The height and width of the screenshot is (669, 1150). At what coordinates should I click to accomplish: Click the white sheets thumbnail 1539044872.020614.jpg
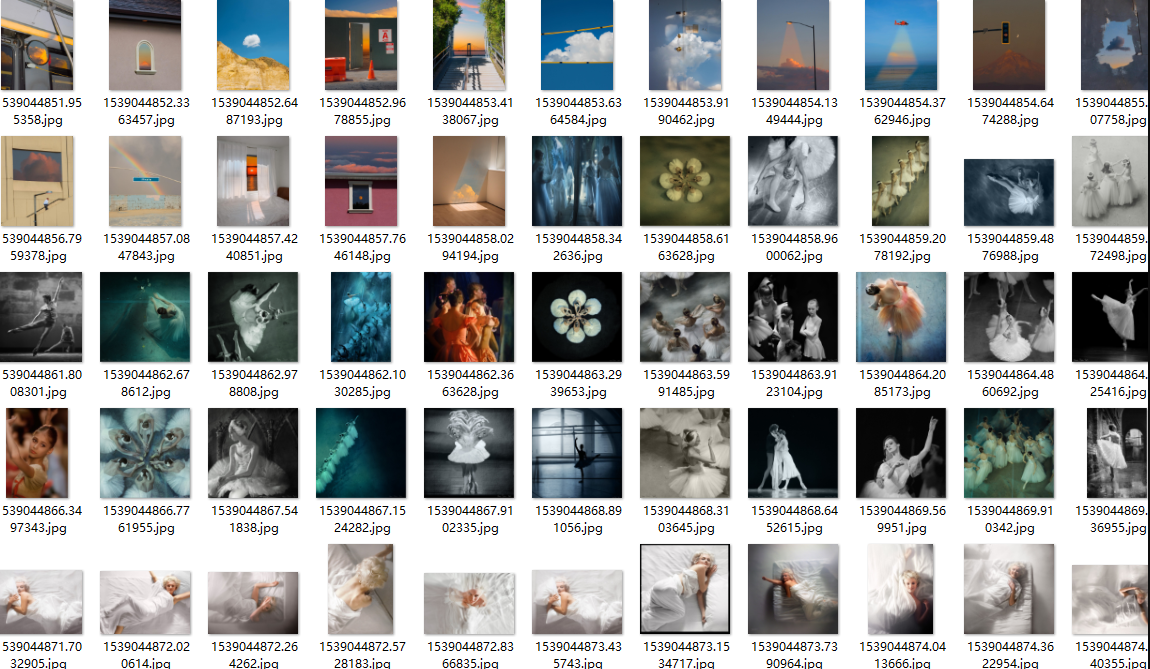click(145, 602)
